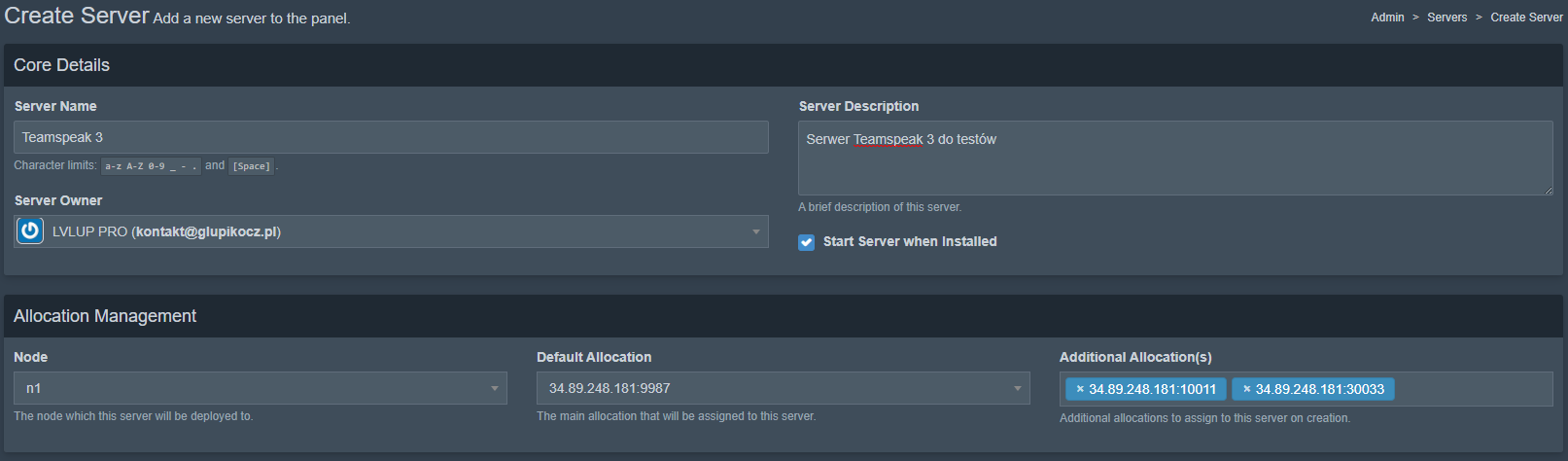Screen dimensions: 1568x461
Task: Click the Create Server breadcrumb item
Action: point(1526,18)
